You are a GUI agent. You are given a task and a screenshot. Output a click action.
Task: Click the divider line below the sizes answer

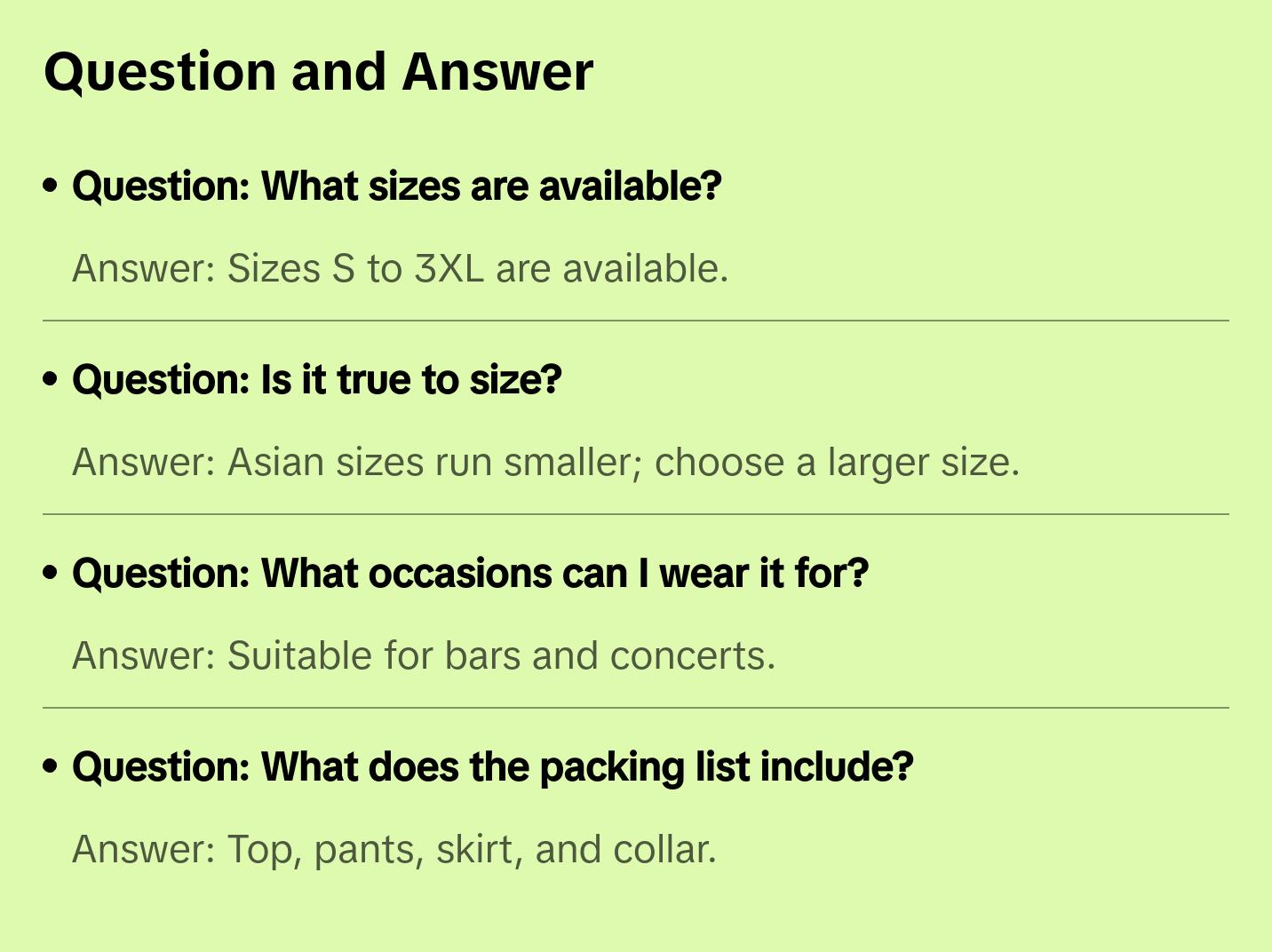point(636,321)
